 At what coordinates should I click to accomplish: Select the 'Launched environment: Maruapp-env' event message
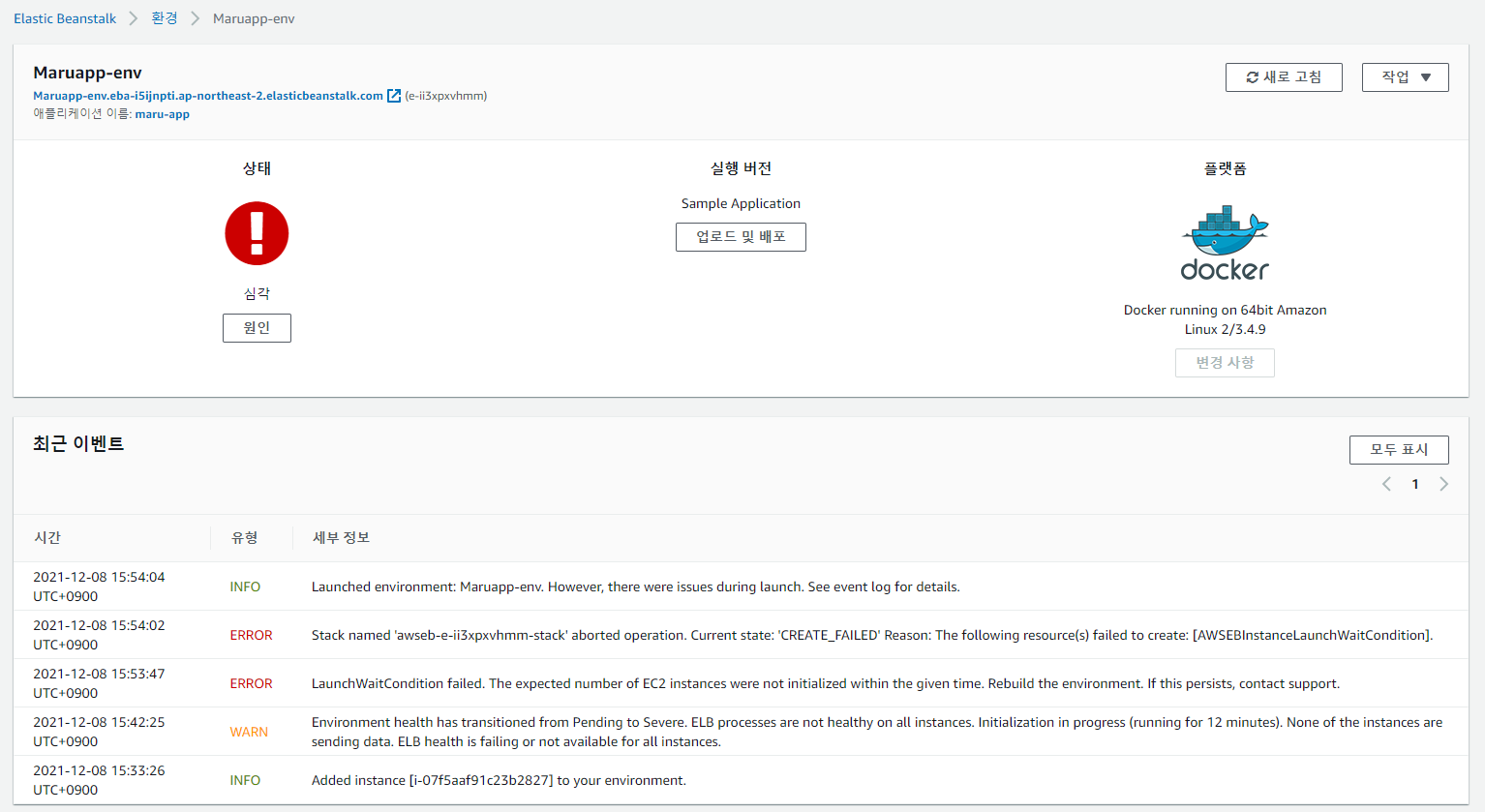[x=636, y=586]
